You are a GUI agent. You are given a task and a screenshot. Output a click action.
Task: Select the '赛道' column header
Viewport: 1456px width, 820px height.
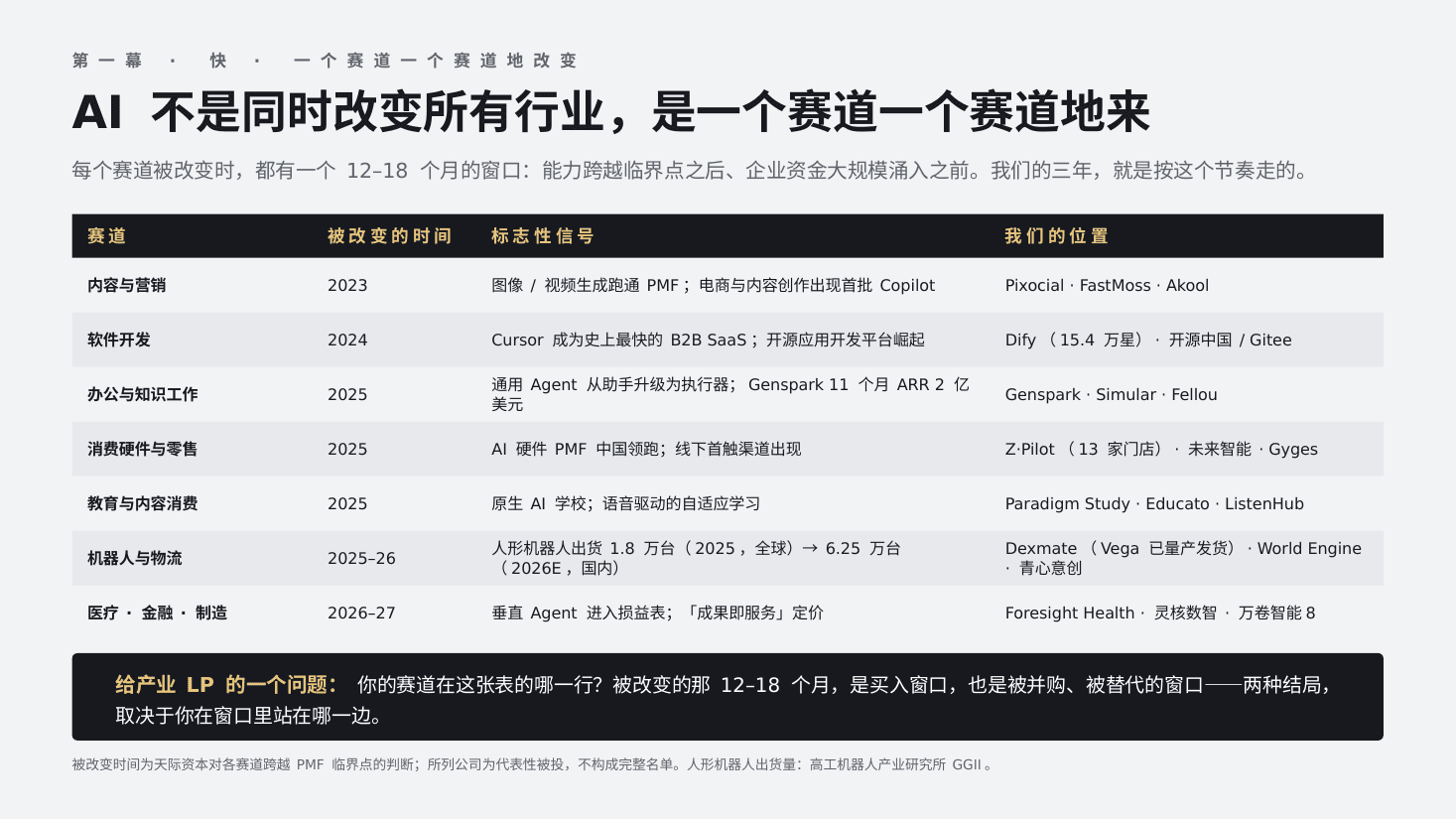(x=107, y=236)
